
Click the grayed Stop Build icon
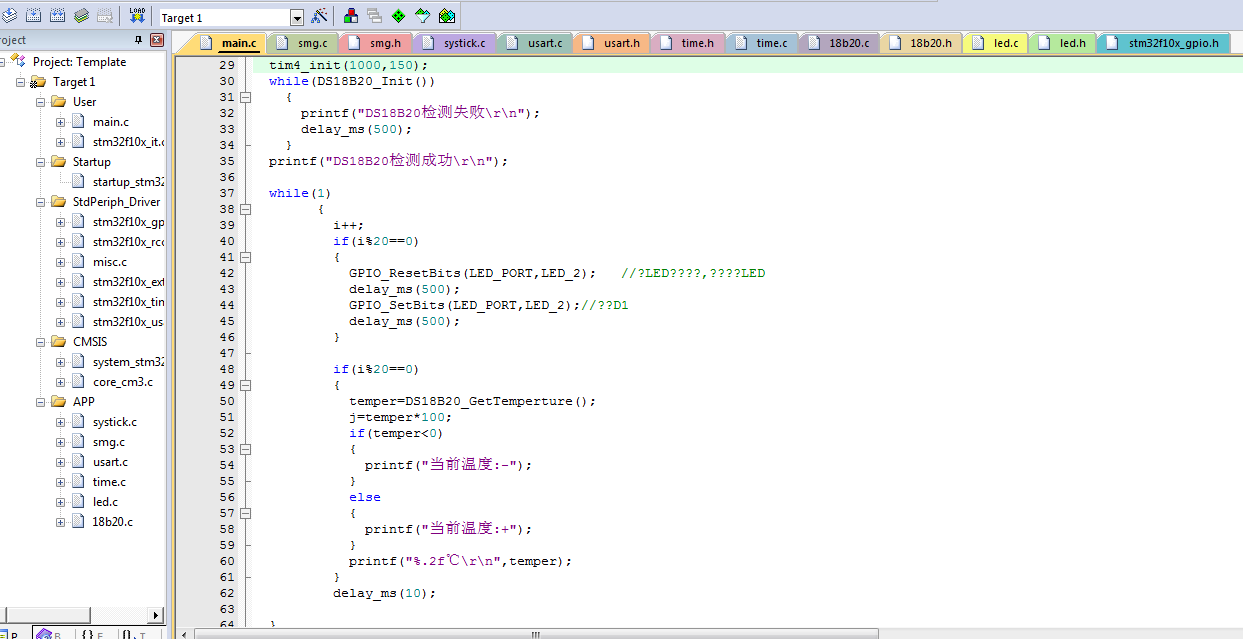[105, 16]
